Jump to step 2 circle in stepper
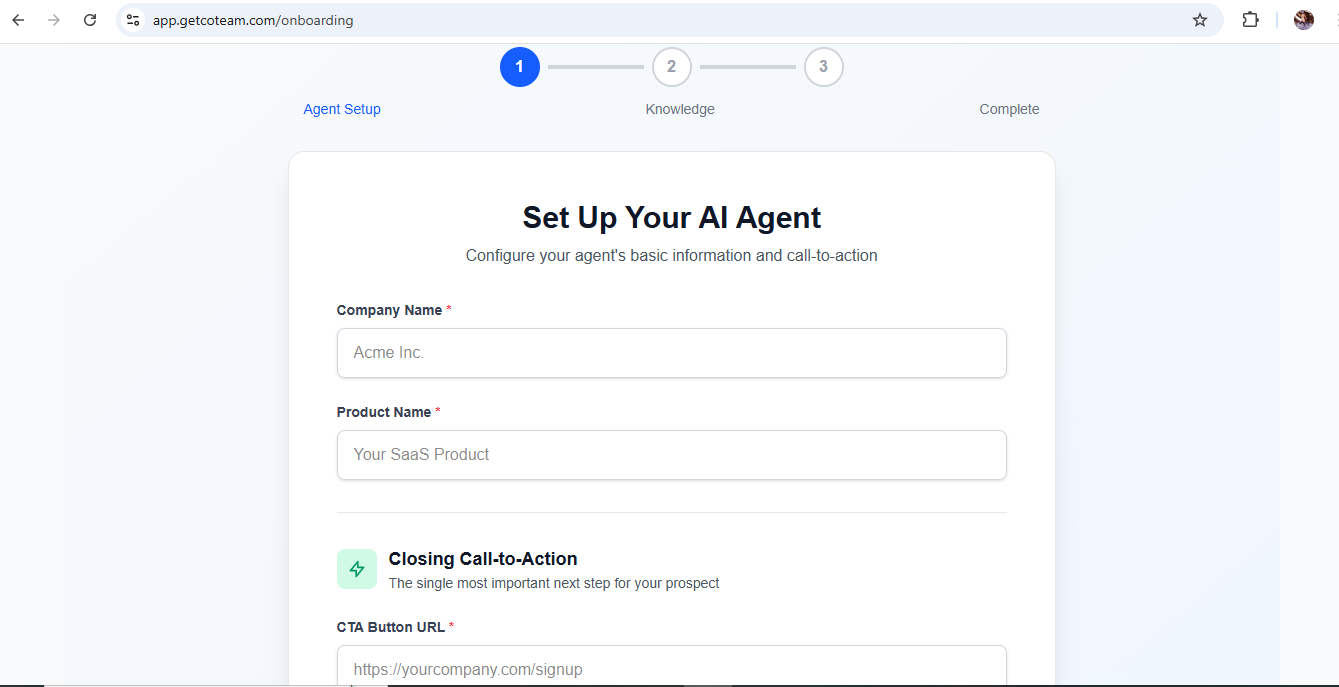The width and height of the screenshot is (1339, 687). click(672, 67)
